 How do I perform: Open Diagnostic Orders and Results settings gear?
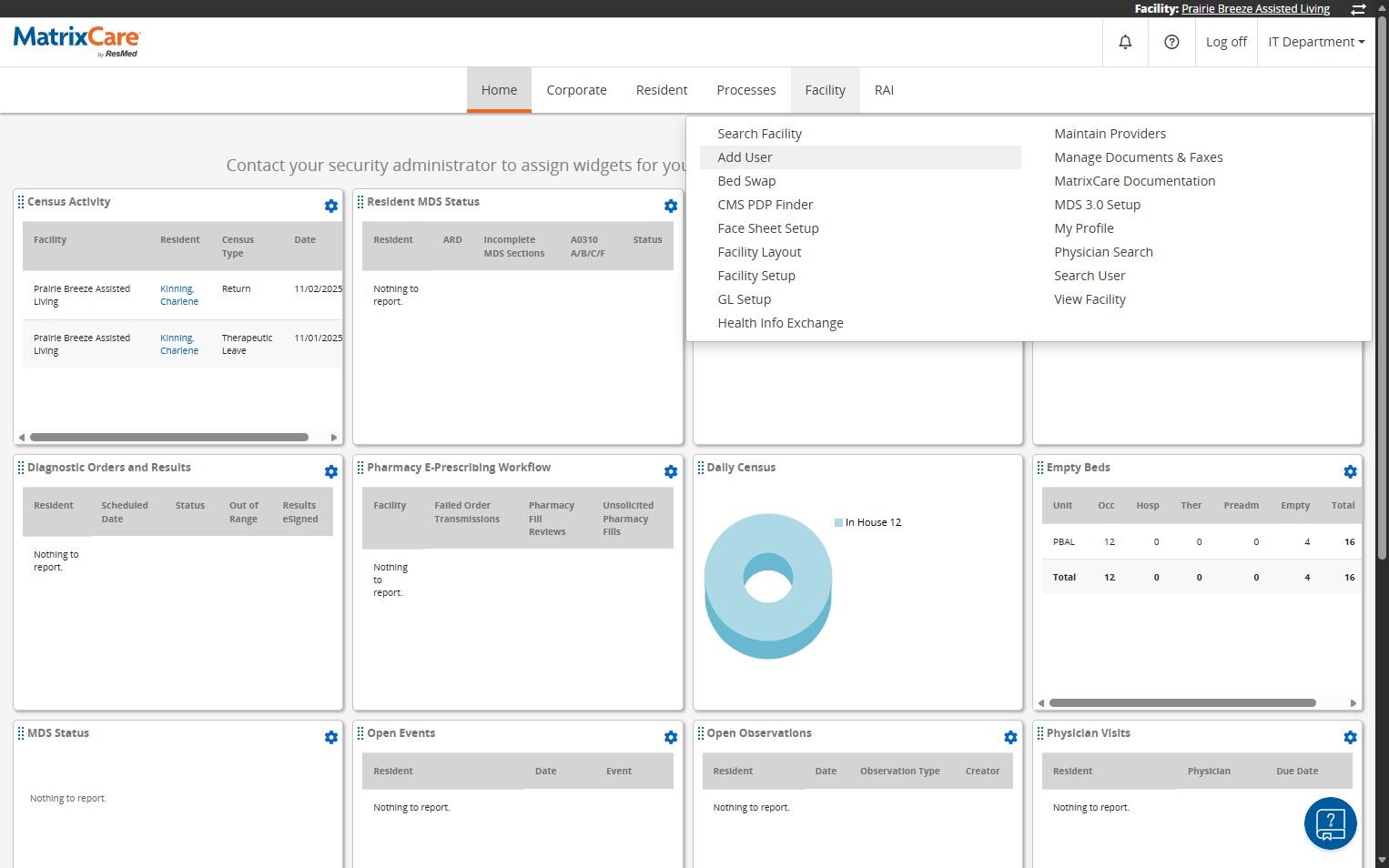point(331,472)
